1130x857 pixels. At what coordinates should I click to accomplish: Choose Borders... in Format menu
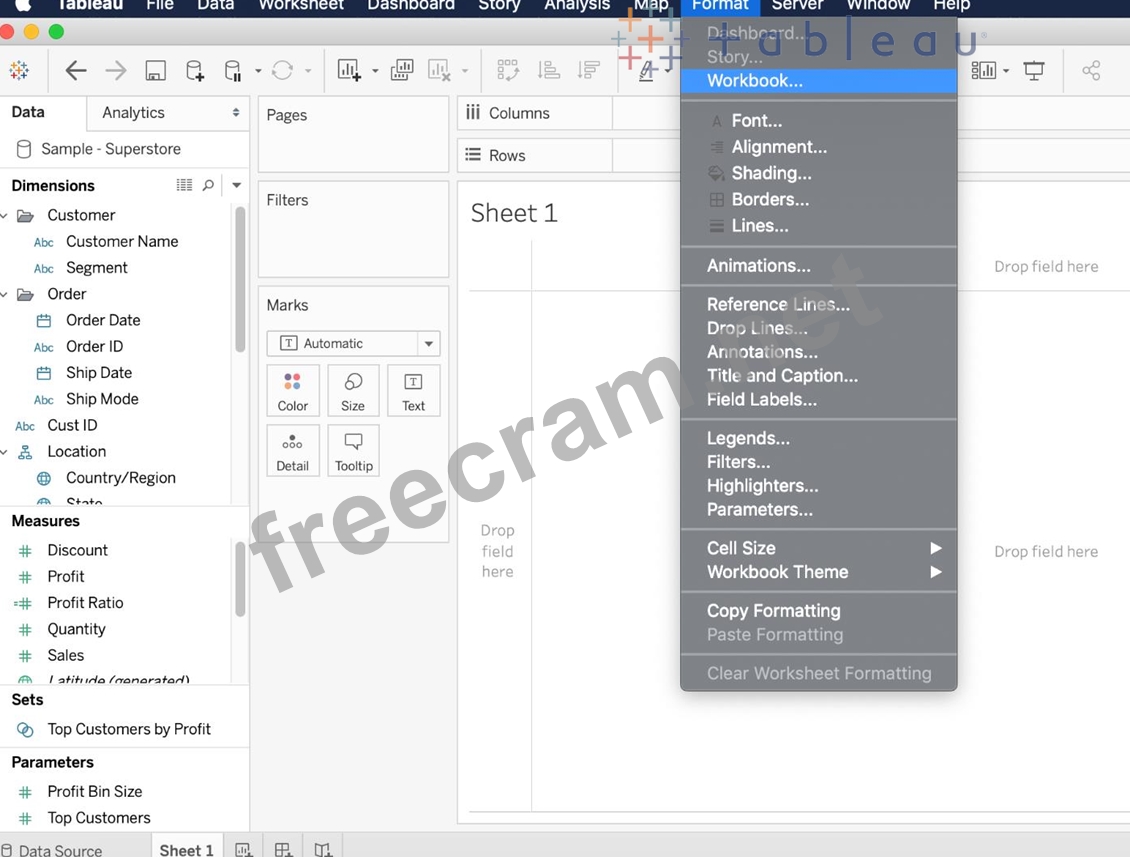(819, 199)
